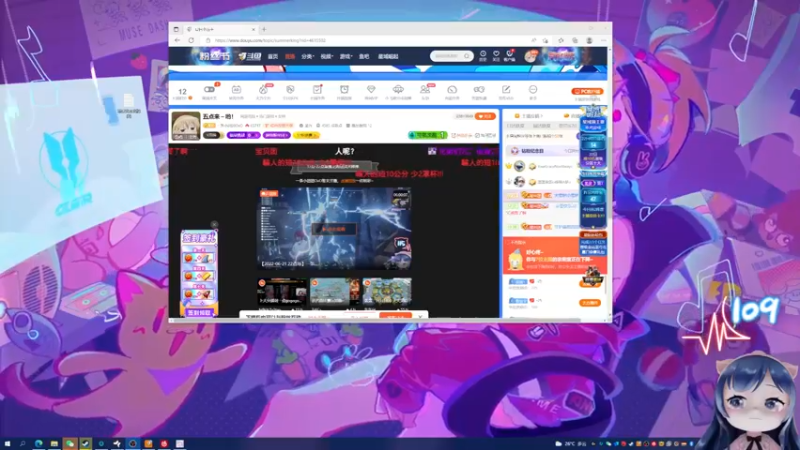Click the browser favorites star icon
This screenshot has width=800, height=450.
(x=561, y=40)
